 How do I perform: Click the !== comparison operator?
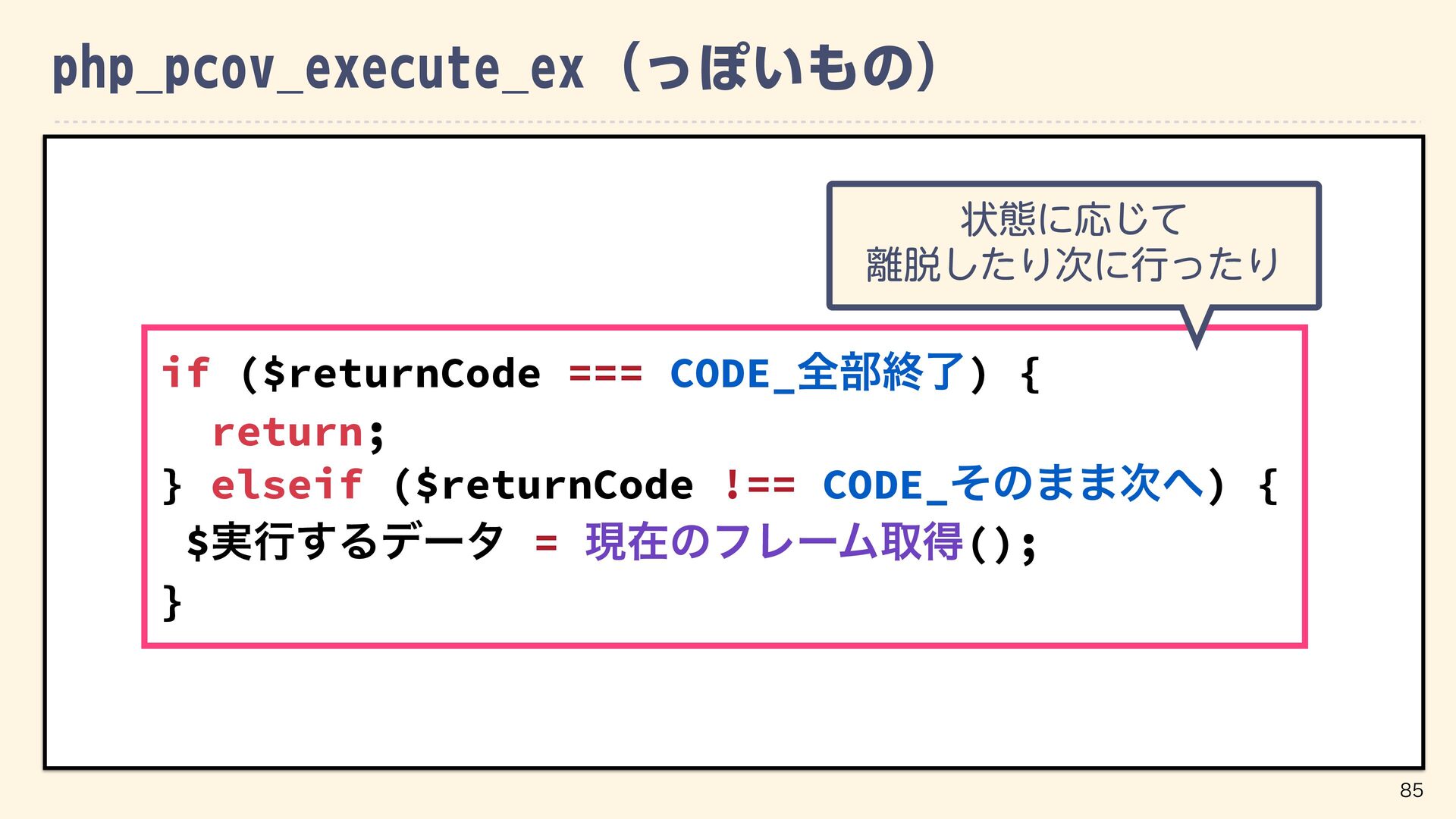[x=759, y=485]
